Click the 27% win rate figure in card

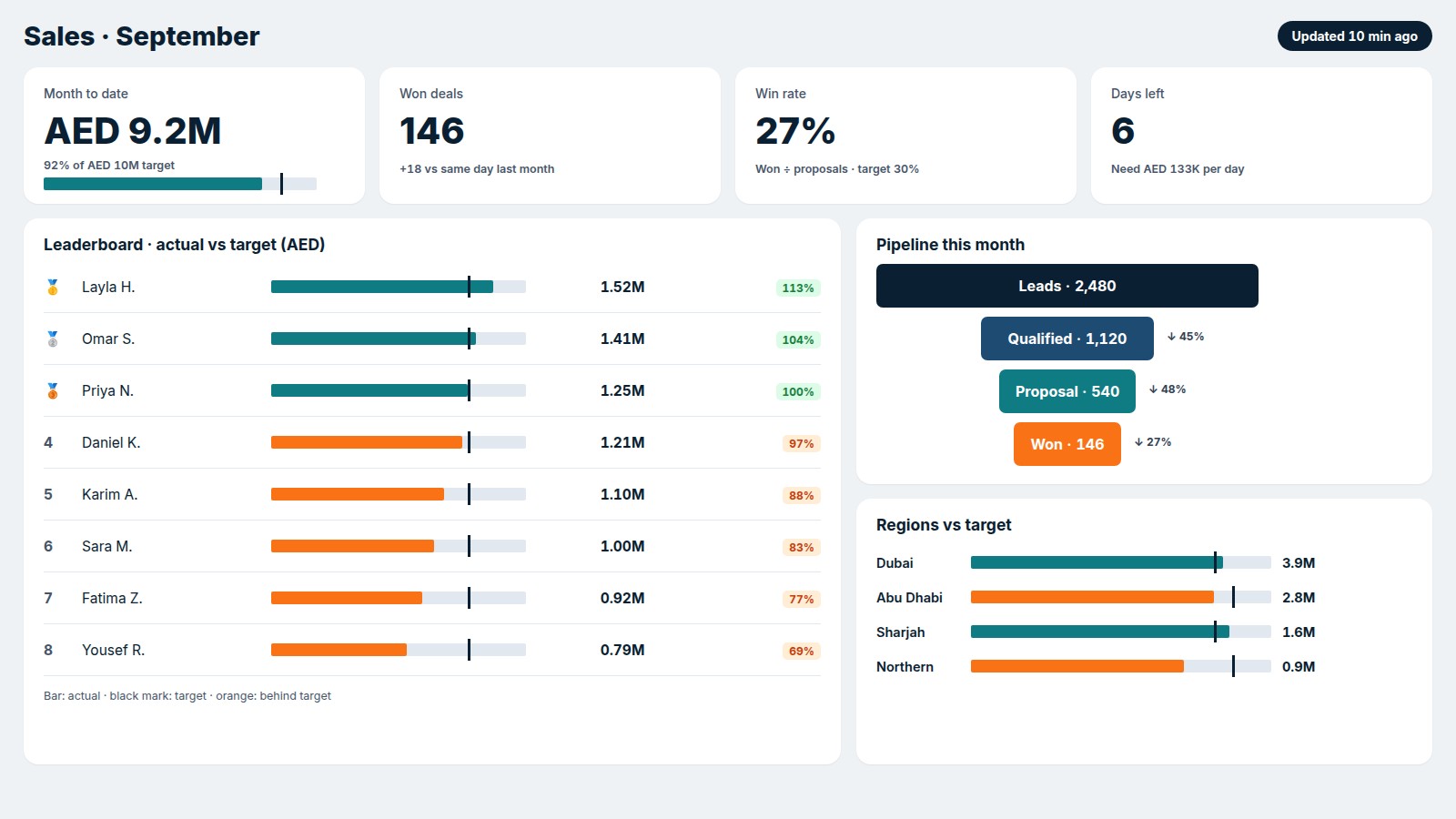795,131
